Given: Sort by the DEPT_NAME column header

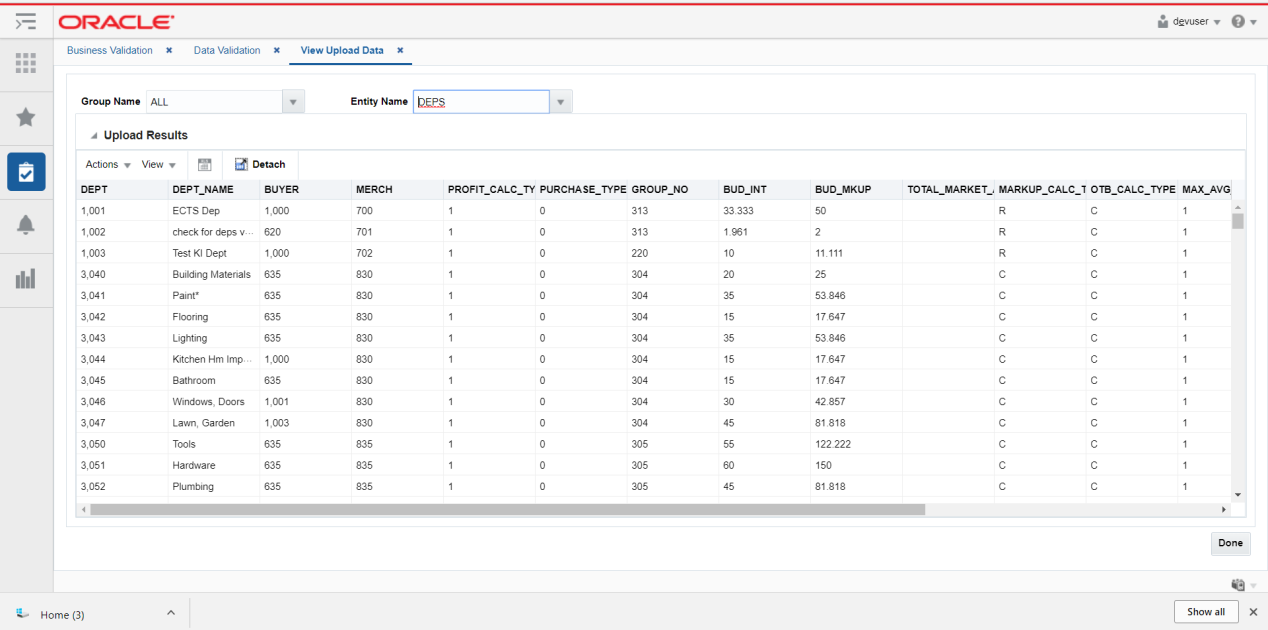Looking at the screenshot, I should (x=214, y=190).
